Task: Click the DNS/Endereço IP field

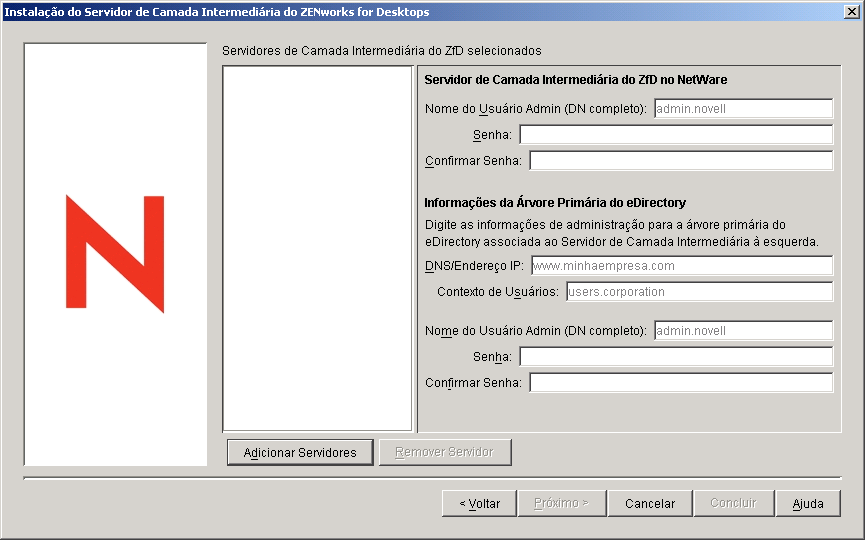Action: coord(682,265)
